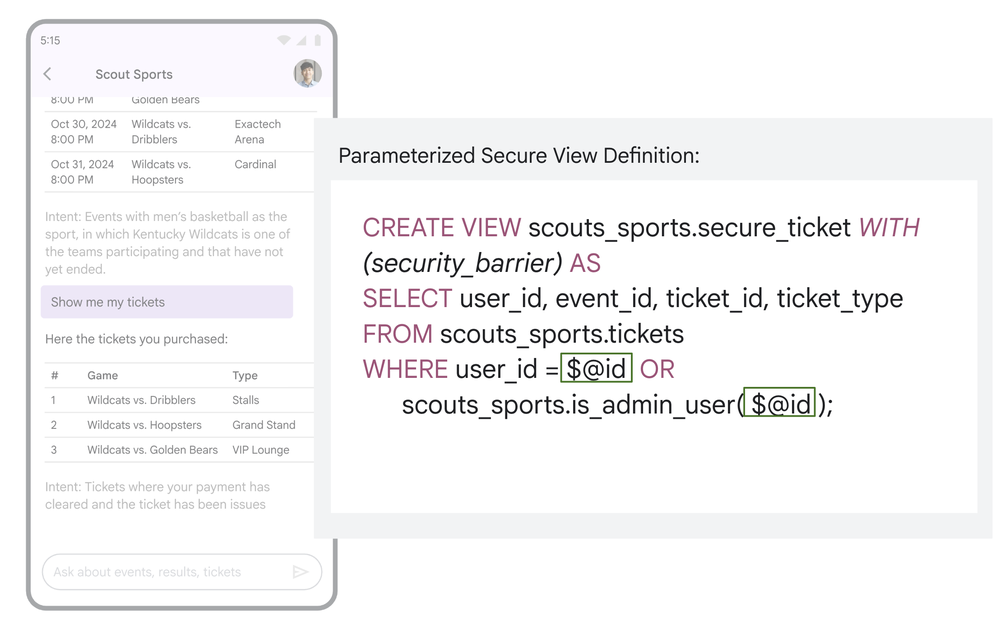Click the Wi-Fi status icon
Image resolution: width=1000 pixels, height=625 pixels.
pos(284,41)
